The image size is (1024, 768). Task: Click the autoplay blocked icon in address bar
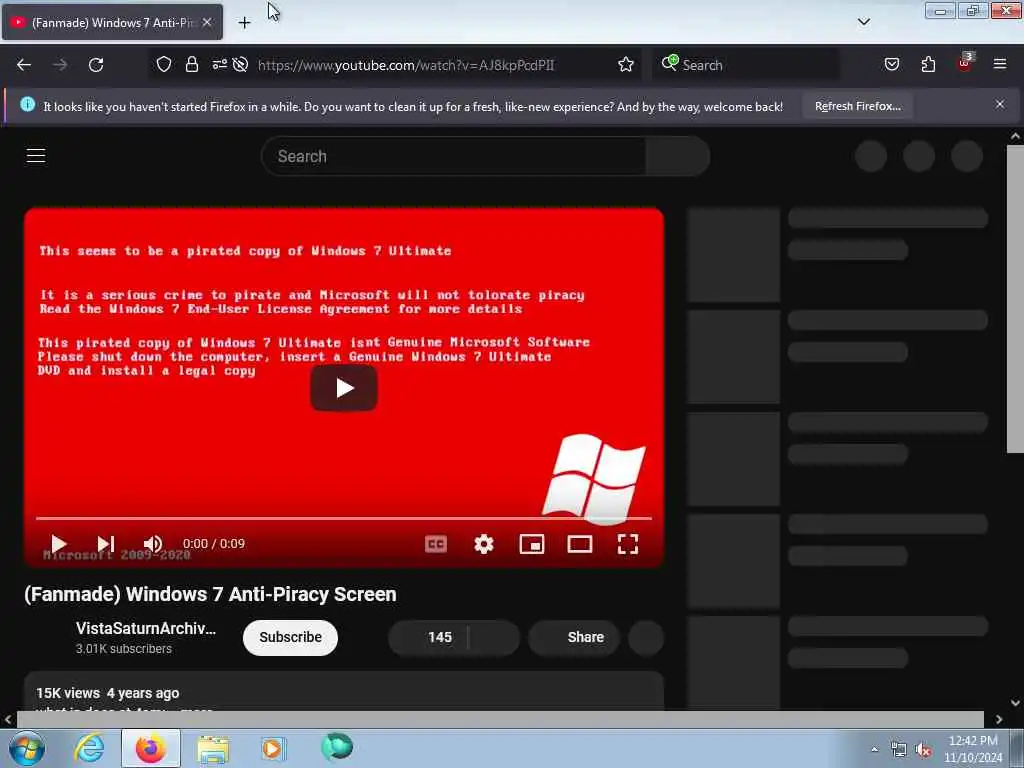pyautogui.click(x=240, y=64)
